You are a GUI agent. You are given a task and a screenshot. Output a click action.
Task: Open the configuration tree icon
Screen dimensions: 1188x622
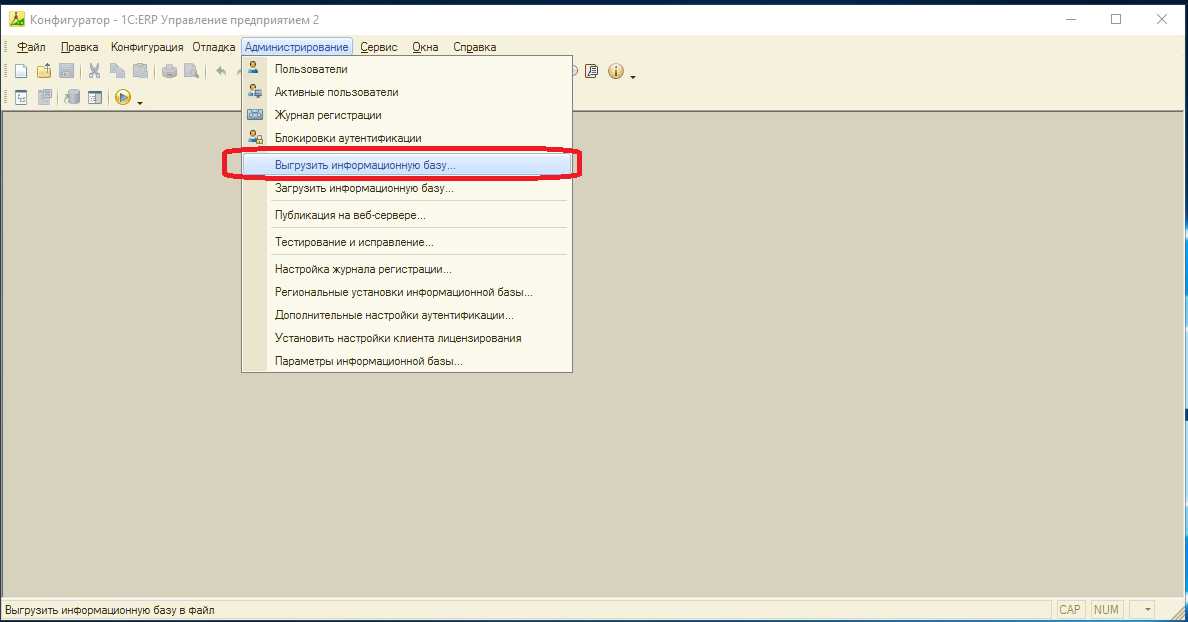click(21, 98)
